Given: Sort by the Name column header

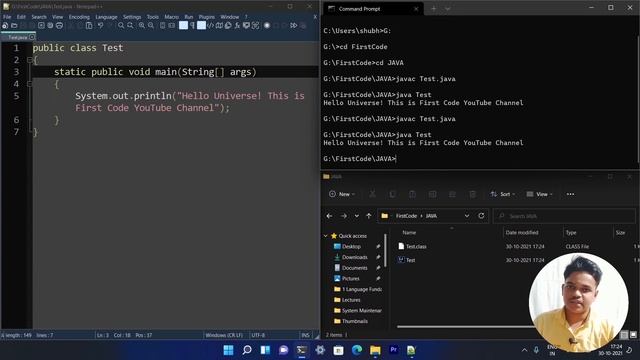Looking at the screenshot, I should pos(409,233).
